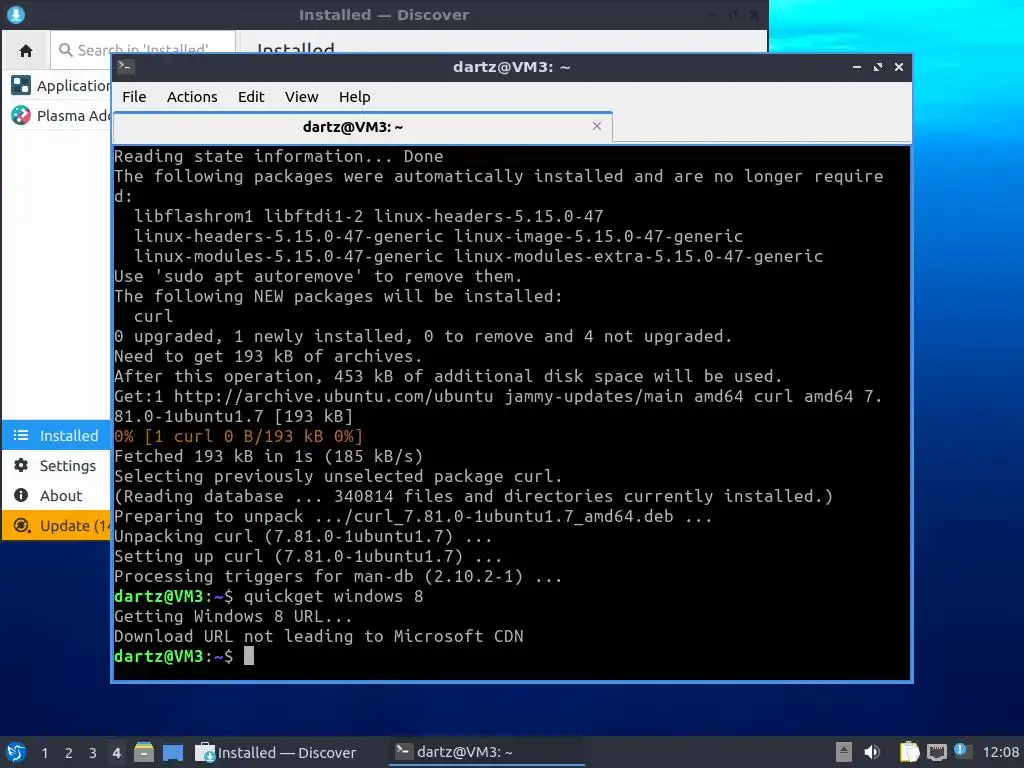Screen dimensions: 1024x768
Task: Launch the file manager from the taskbar
Action: pyautogui.click(x=144, y=752)
